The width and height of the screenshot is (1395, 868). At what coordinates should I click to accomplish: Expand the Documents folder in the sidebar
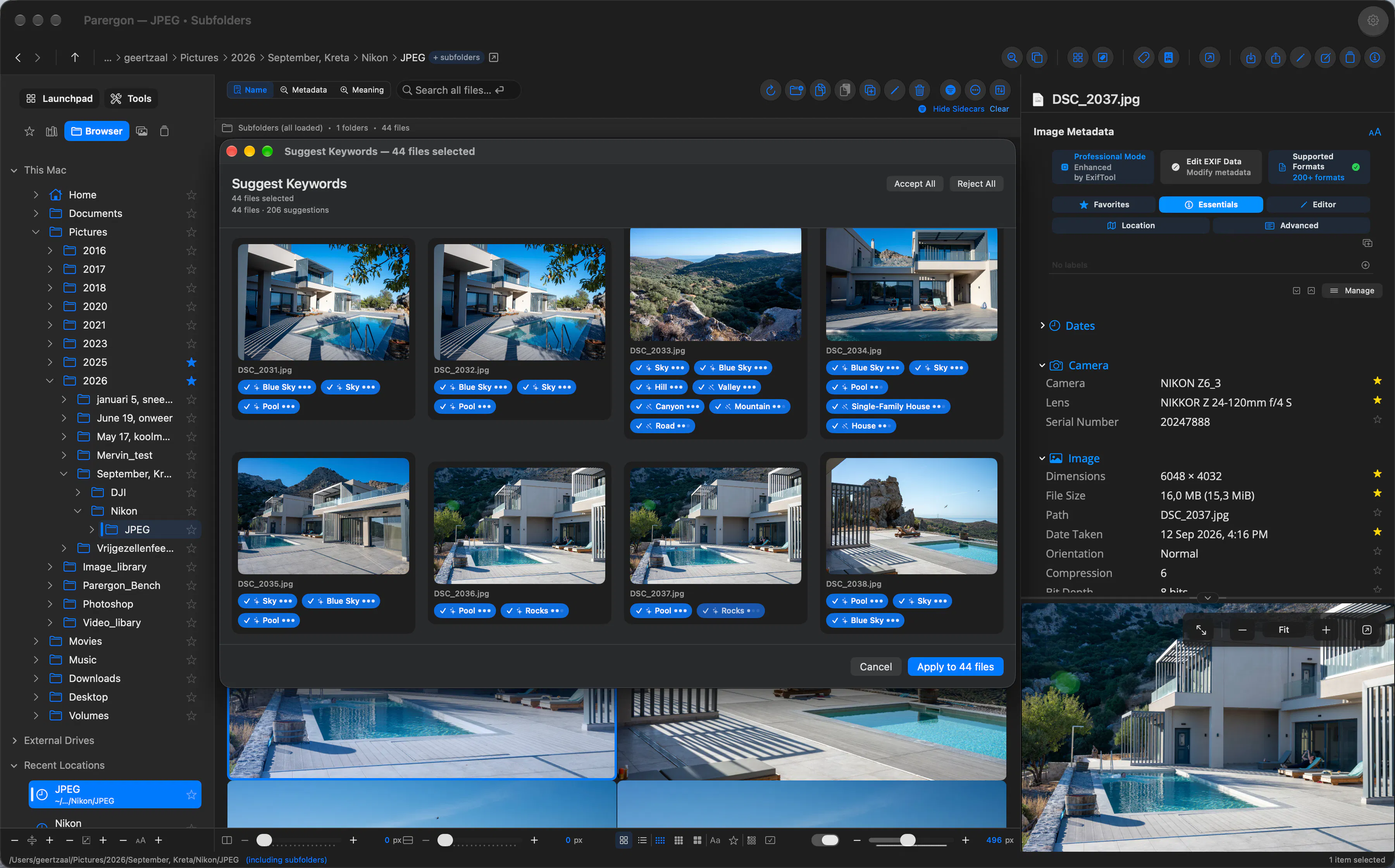tap(36, 214)
